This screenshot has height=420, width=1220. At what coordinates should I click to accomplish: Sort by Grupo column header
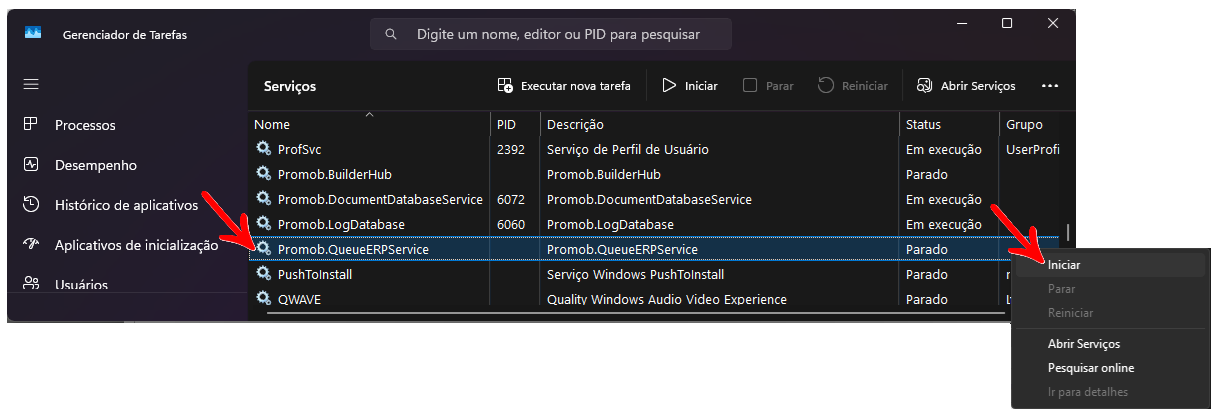point(1024,124)
